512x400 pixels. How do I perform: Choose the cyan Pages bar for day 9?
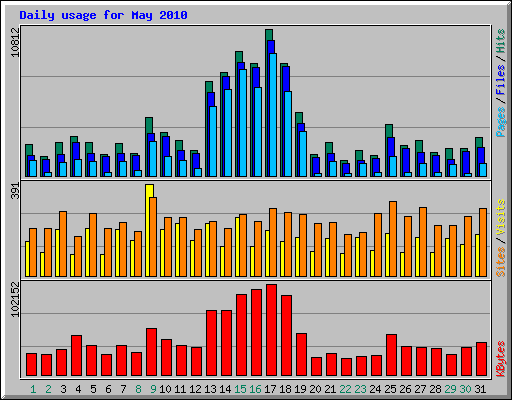click(x=153, y=159)
